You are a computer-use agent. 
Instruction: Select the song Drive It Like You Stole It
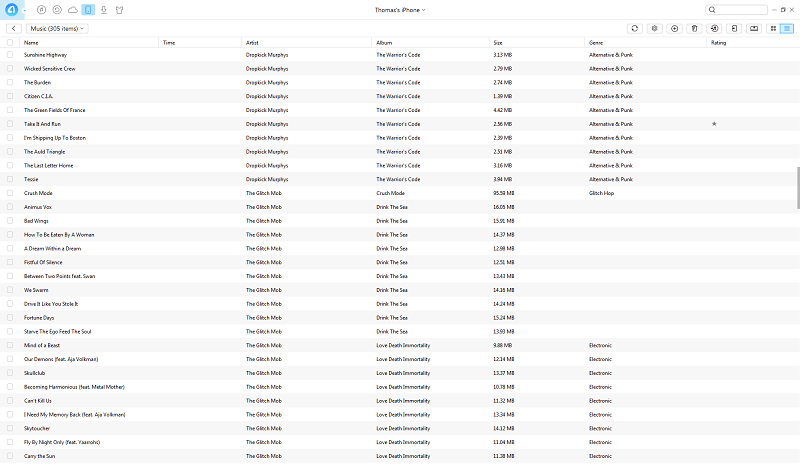click(x=51, y=304)
